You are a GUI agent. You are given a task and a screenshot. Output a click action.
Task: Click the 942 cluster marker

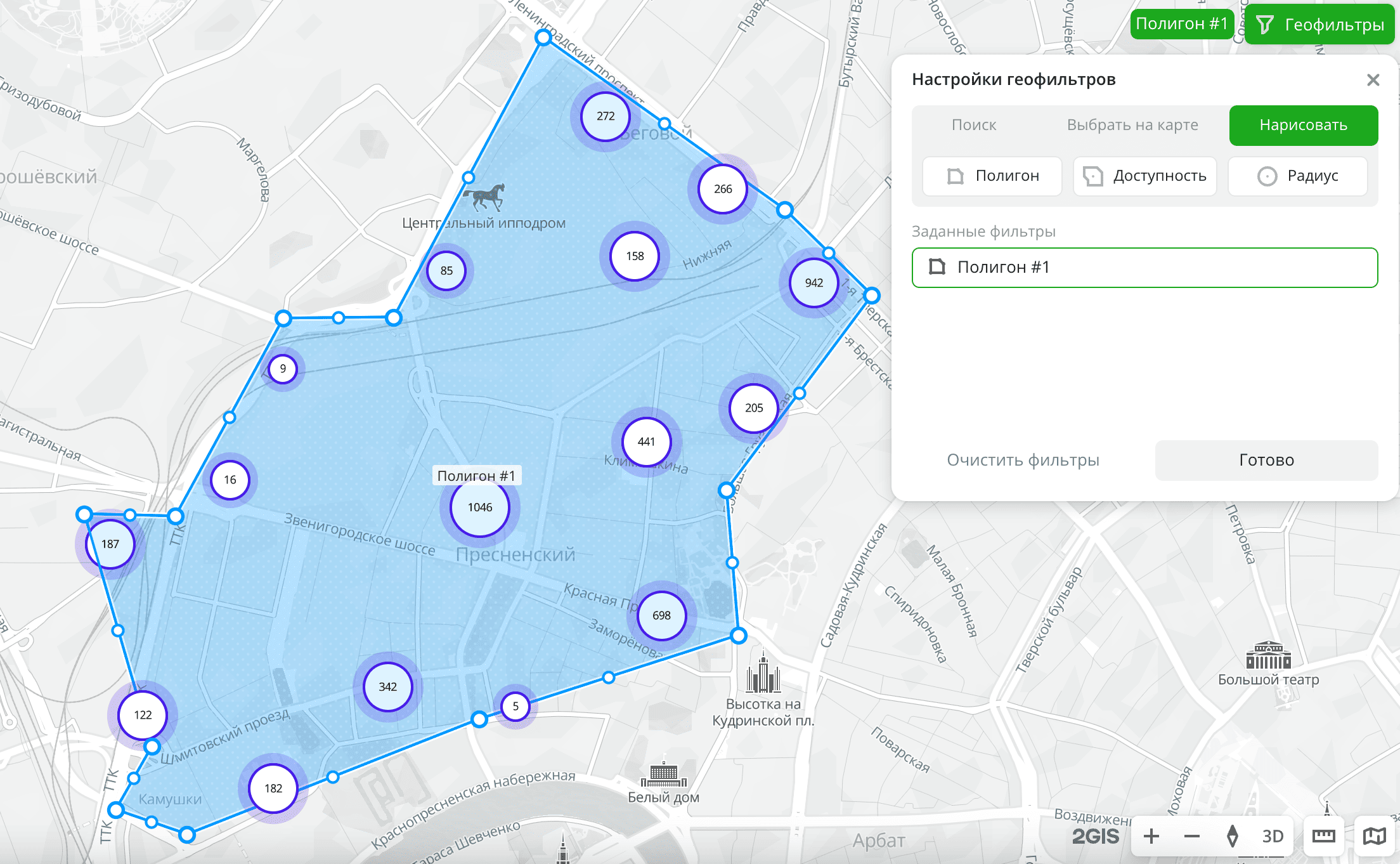813,283
